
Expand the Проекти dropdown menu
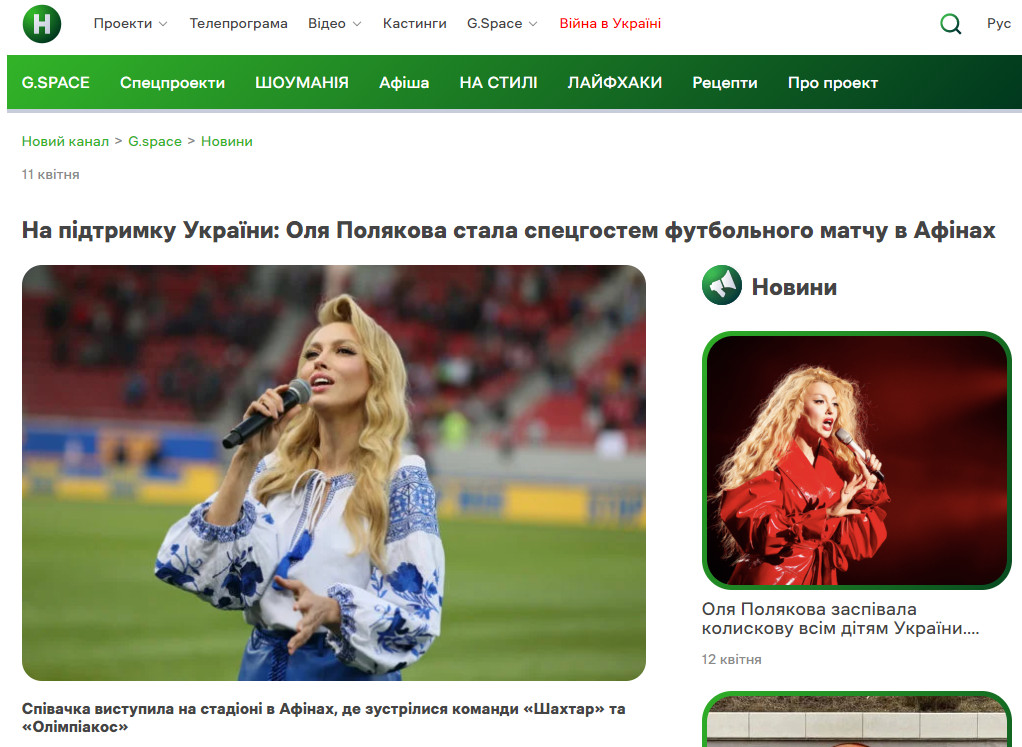click(130, 24)
